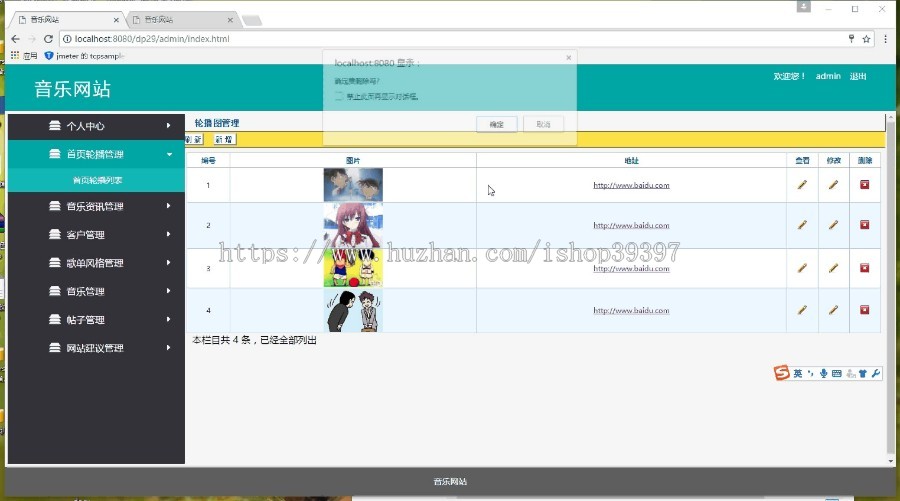Screen dimensions: 900x501
Task: Click the red delete icon in row 1
Action: tap(864, 185)
